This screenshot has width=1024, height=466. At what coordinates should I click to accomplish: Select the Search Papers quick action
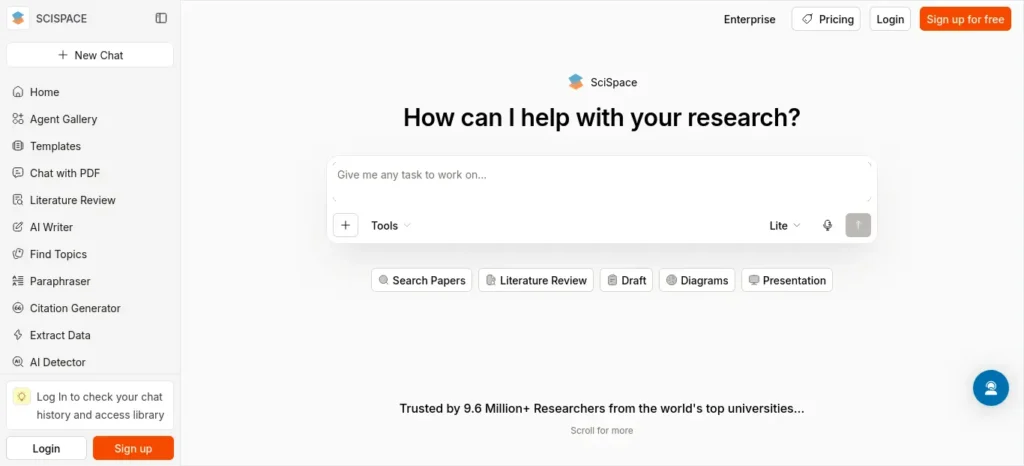pos(422,280)
